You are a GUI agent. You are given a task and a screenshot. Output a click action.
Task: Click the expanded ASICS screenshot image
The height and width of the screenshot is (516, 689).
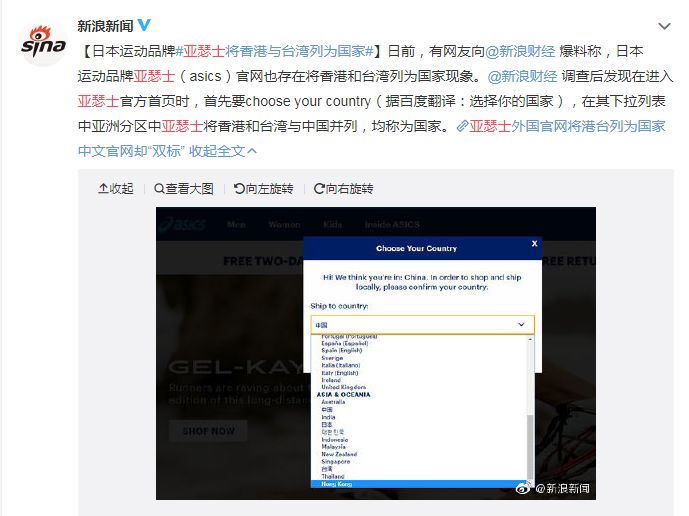pyautogui.click(x=376, y=353)
